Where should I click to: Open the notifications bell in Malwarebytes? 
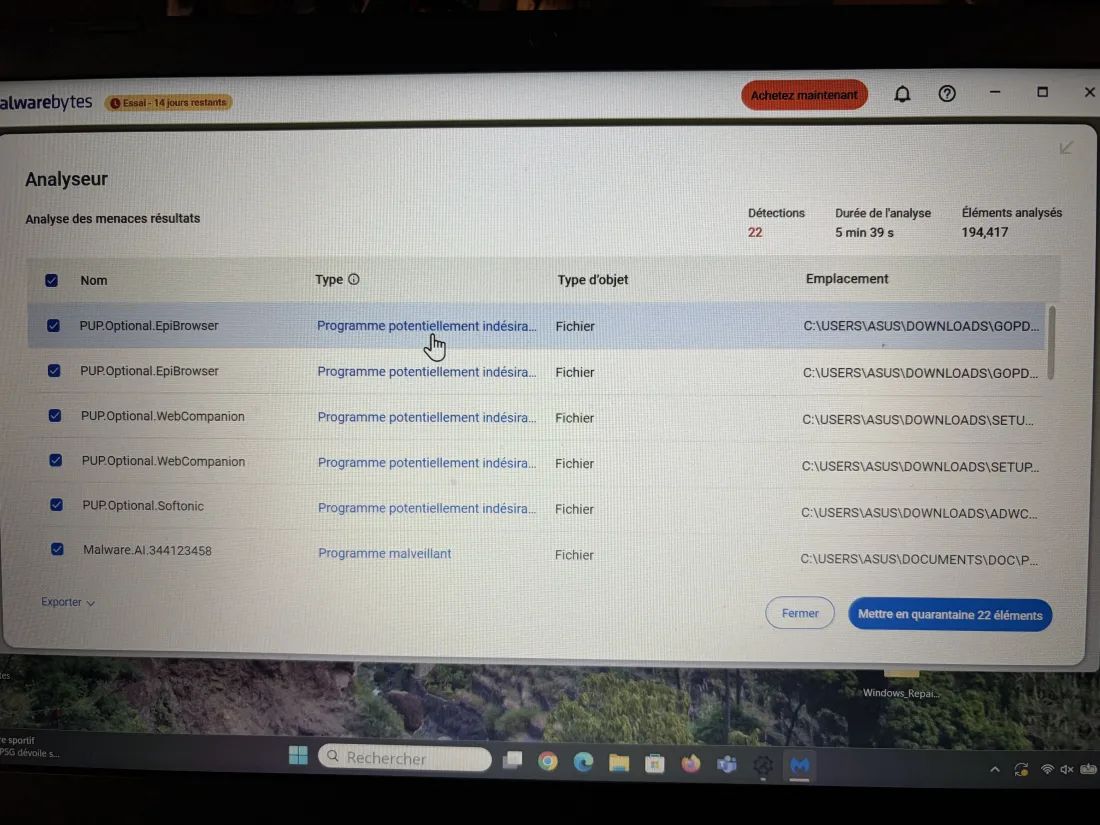point(902,93)
